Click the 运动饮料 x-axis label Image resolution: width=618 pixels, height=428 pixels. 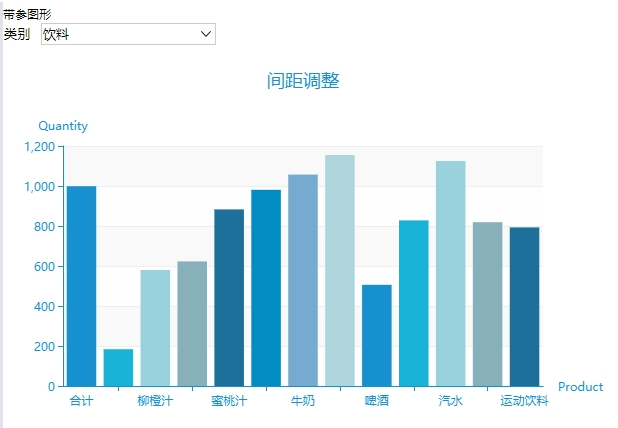click(524, 401)
